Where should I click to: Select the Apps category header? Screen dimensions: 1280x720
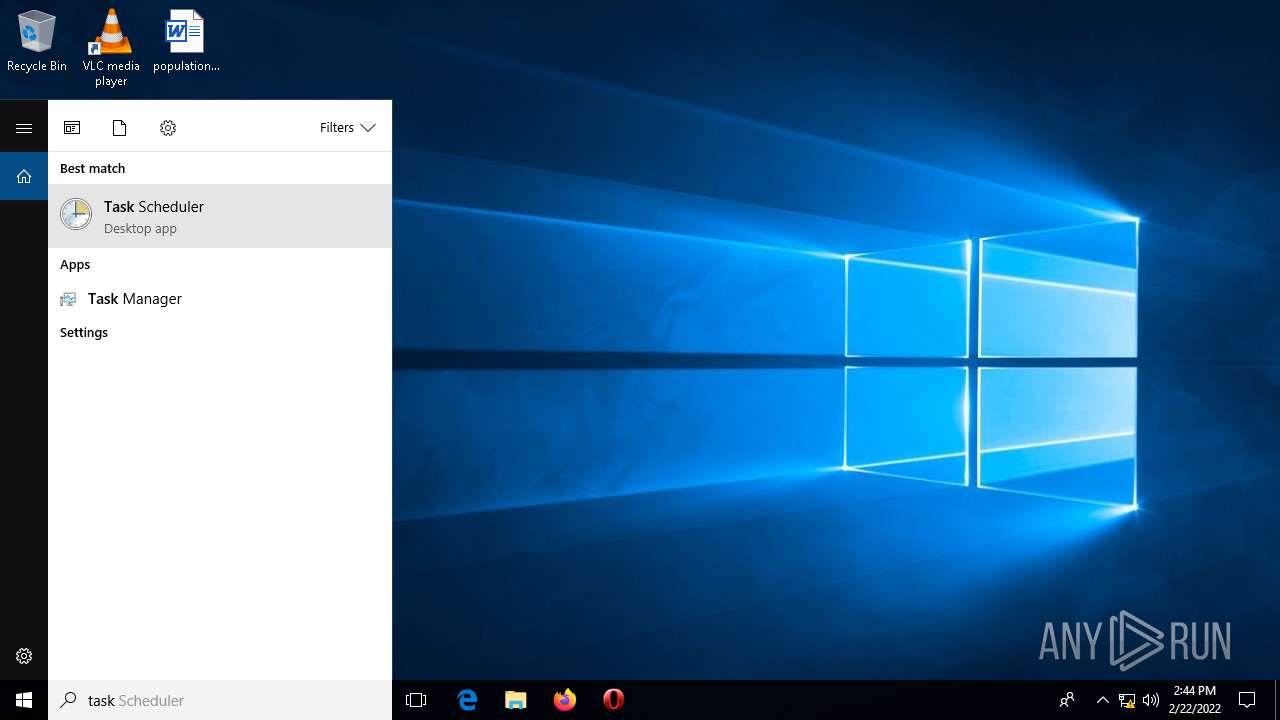coord(75,264)
